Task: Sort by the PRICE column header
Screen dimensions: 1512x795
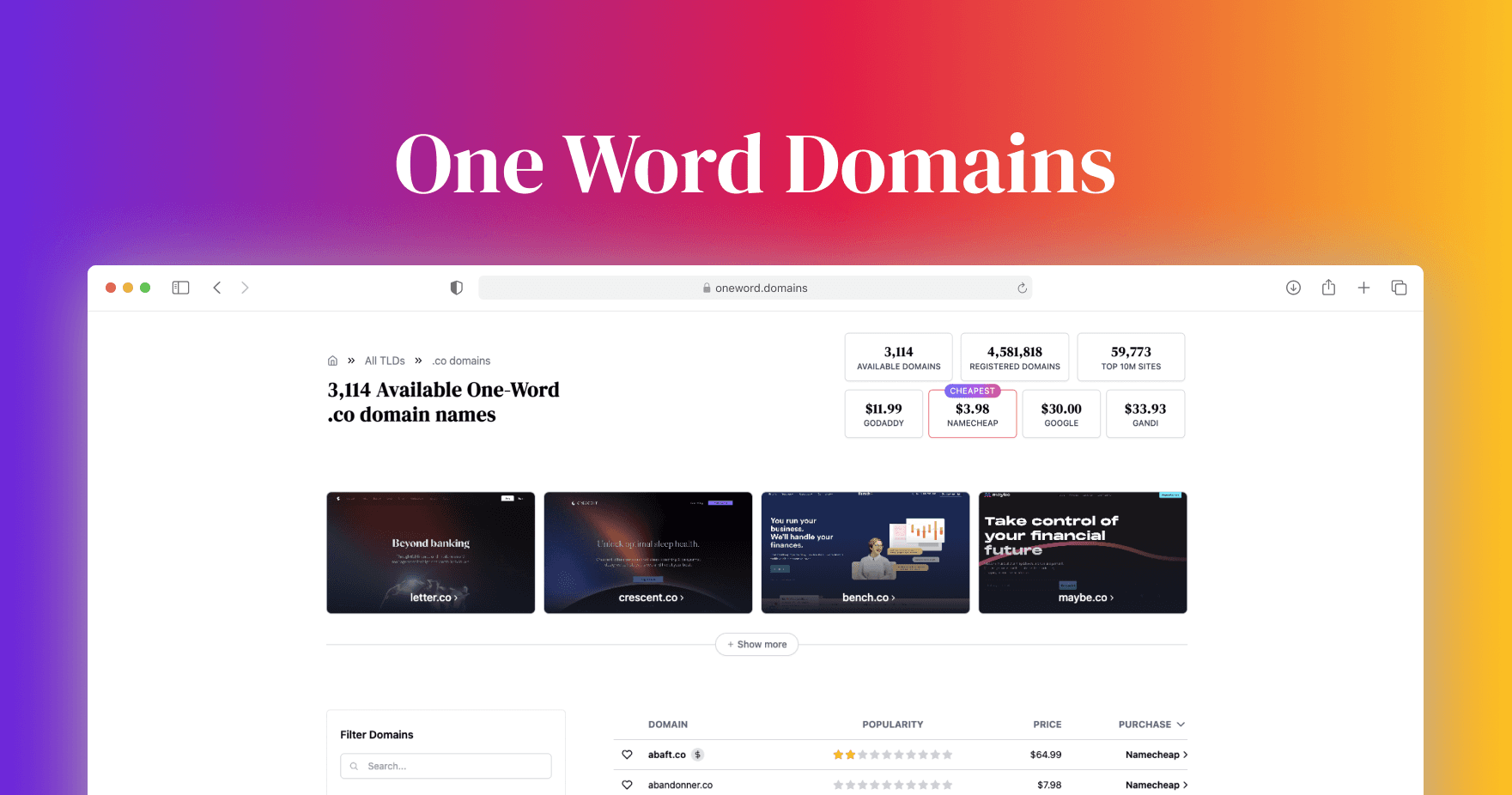Action: click(1047, 725)
